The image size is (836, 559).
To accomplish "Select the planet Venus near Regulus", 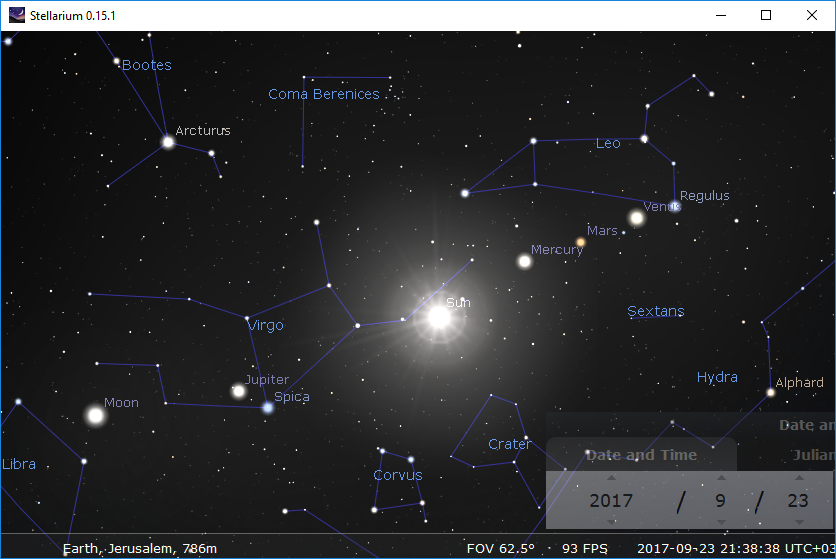I will pos(637,218).
